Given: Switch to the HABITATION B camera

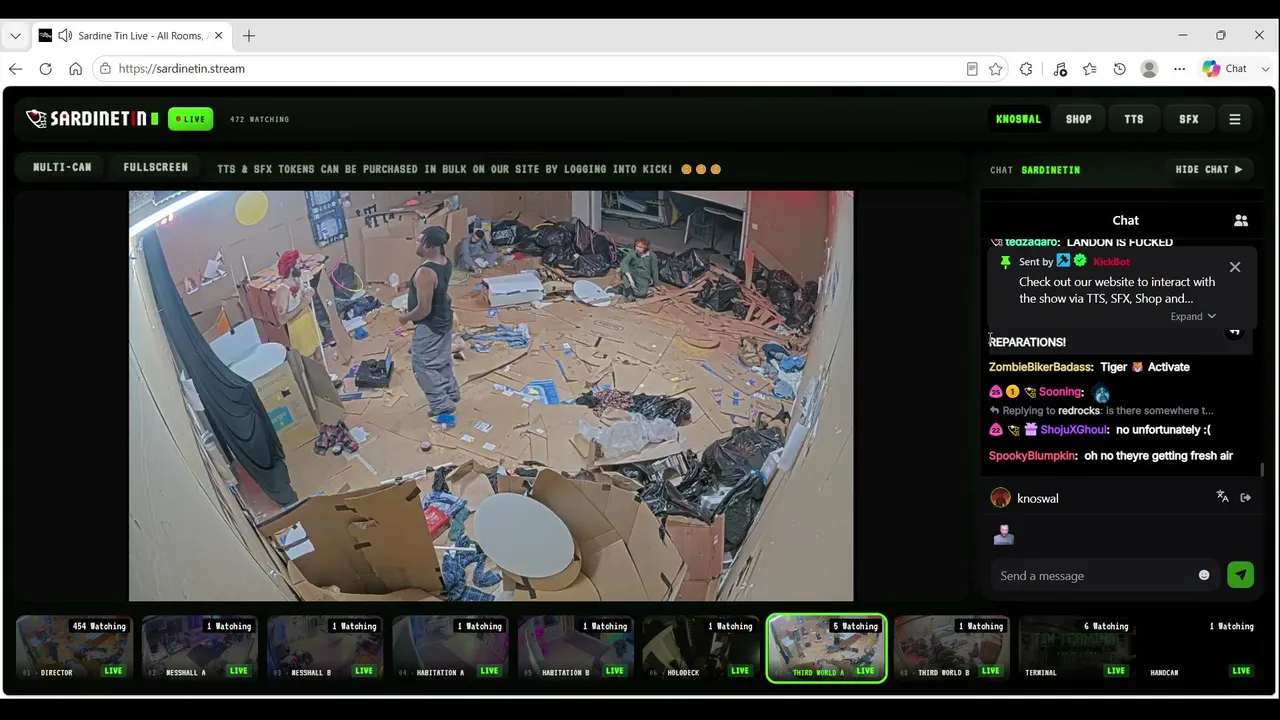Looking at the screenshot, I should tap(576, 649).
